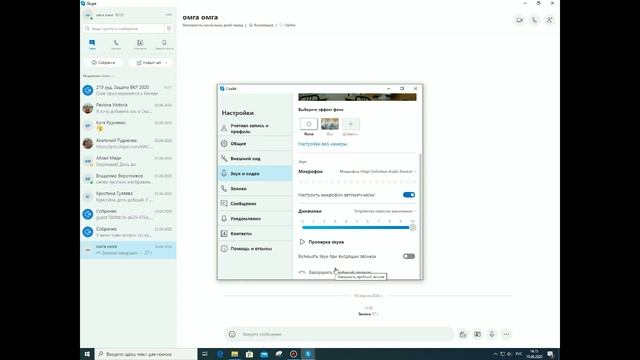Launch Edge browser from taskbar
This screenshot has height=360, width=640.
(220, 354)
